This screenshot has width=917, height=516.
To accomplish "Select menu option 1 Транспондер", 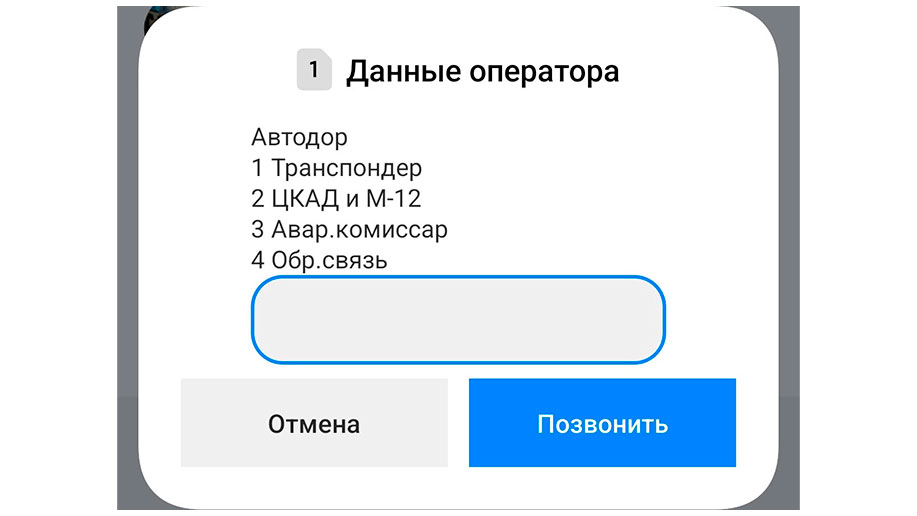I will (x=336, y=168).
